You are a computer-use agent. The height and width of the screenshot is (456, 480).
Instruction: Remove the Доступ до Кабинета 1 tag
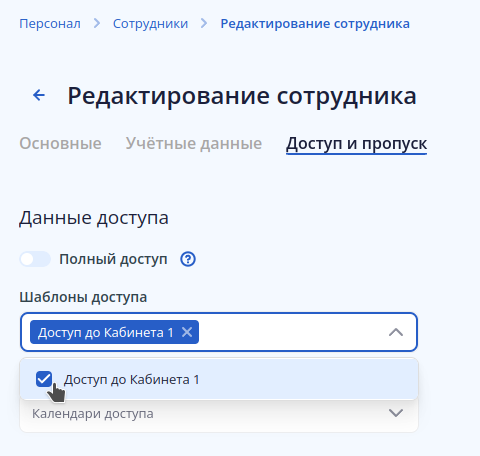(187, 332)
